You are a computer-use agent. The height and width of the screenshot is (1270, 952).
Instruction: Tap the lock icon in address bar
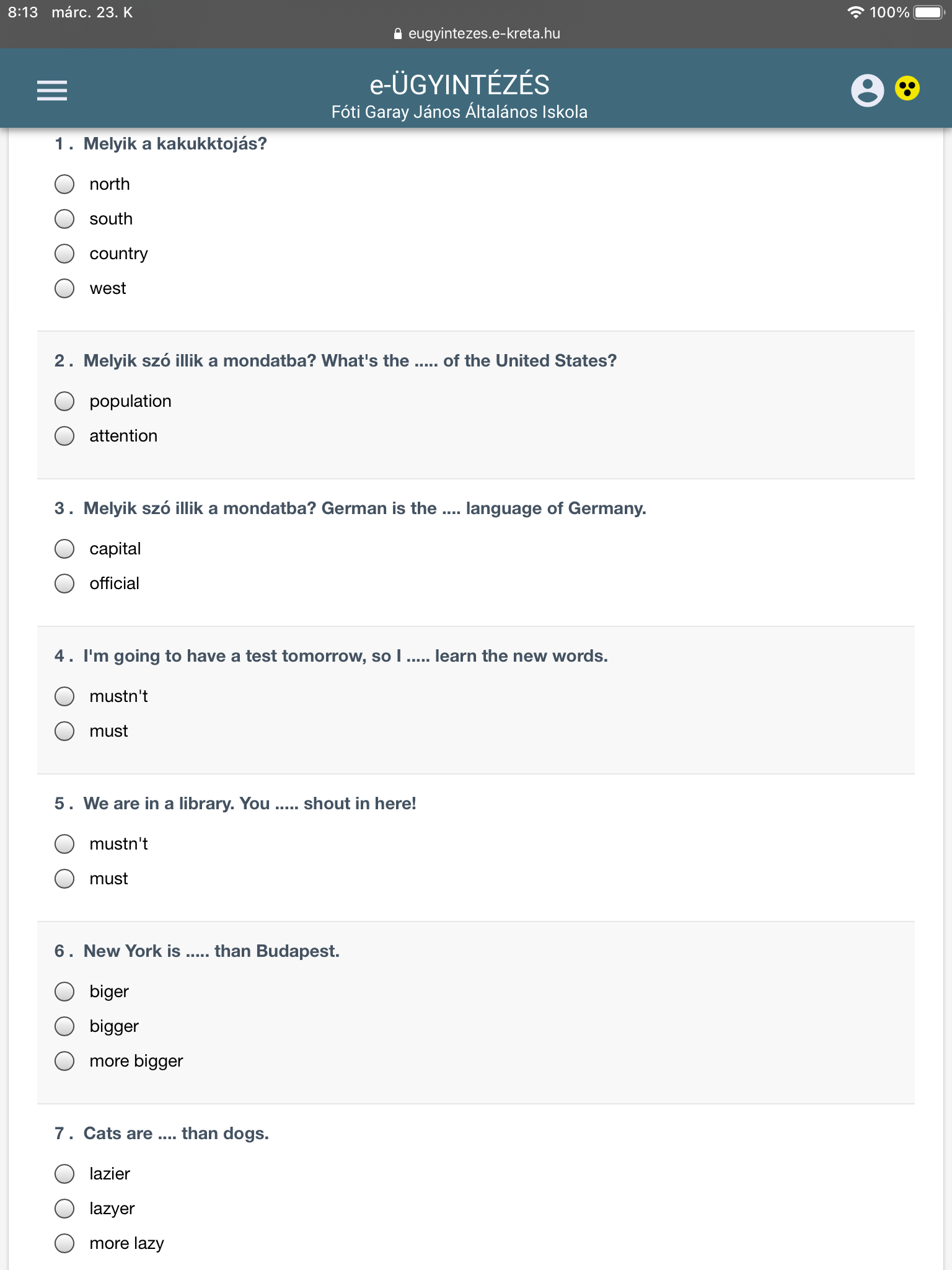point(398,34)
